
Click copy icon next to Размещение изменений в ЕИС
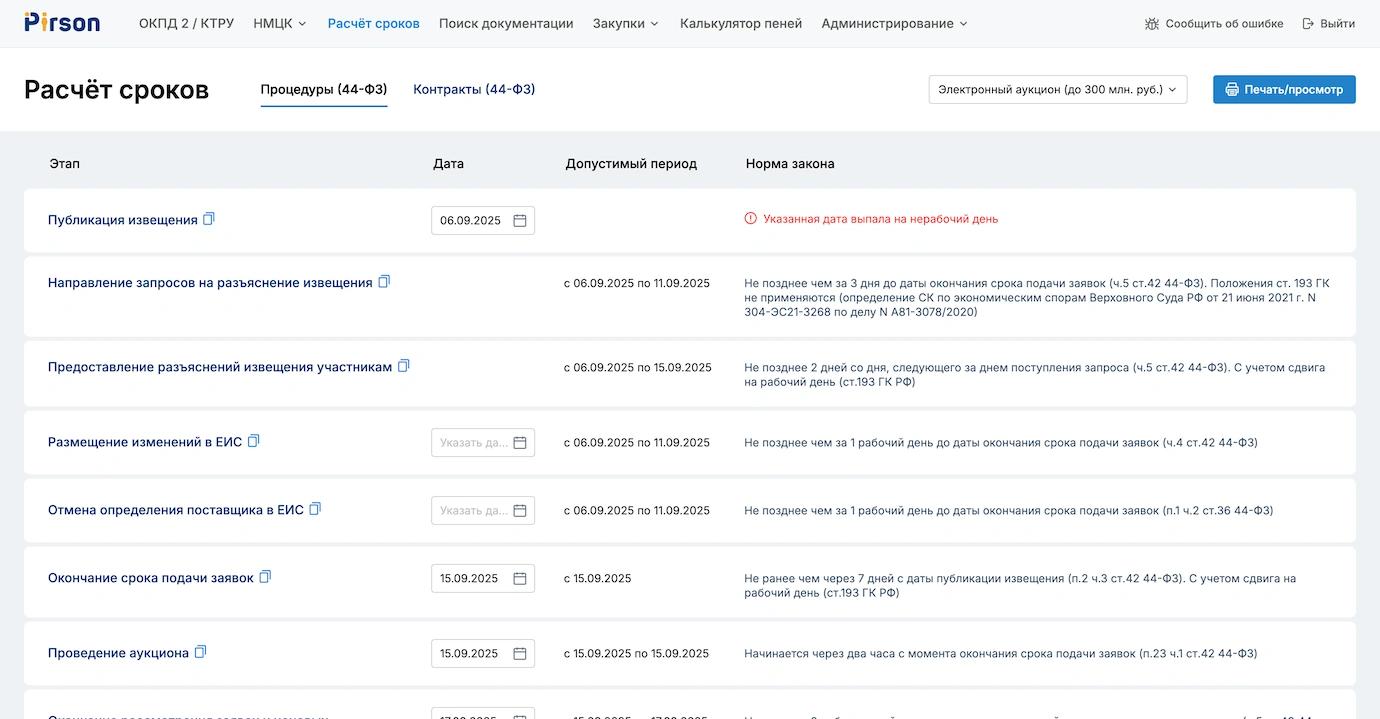pos(254,441)
